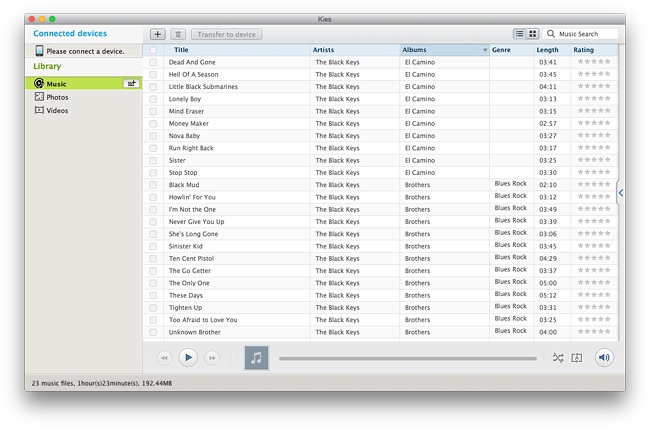Click the Please connect a device entry
650x430 pixels.
point(83,51)
